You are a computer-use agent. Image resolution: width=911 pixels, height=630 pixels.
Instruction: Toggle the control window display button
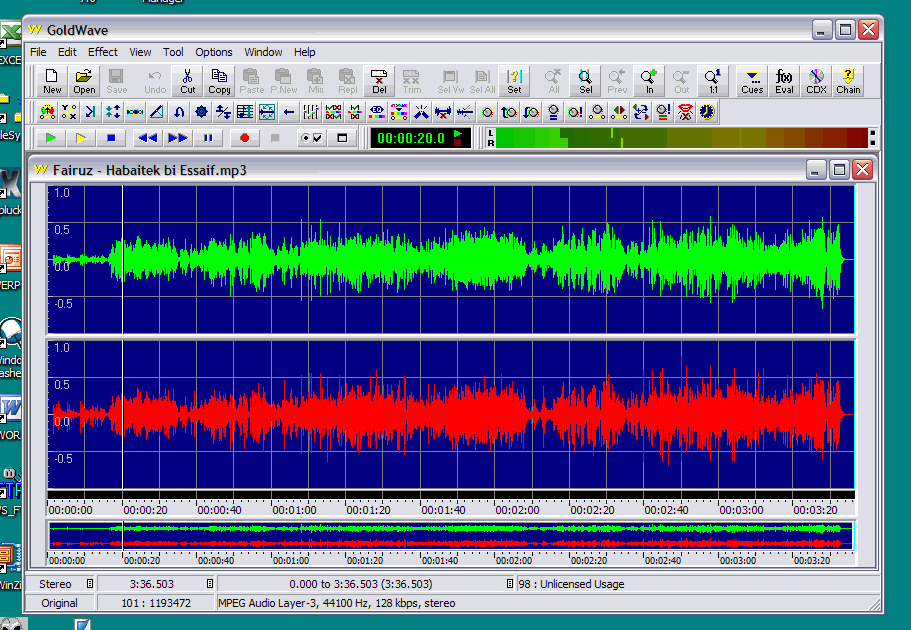point(342,138)
